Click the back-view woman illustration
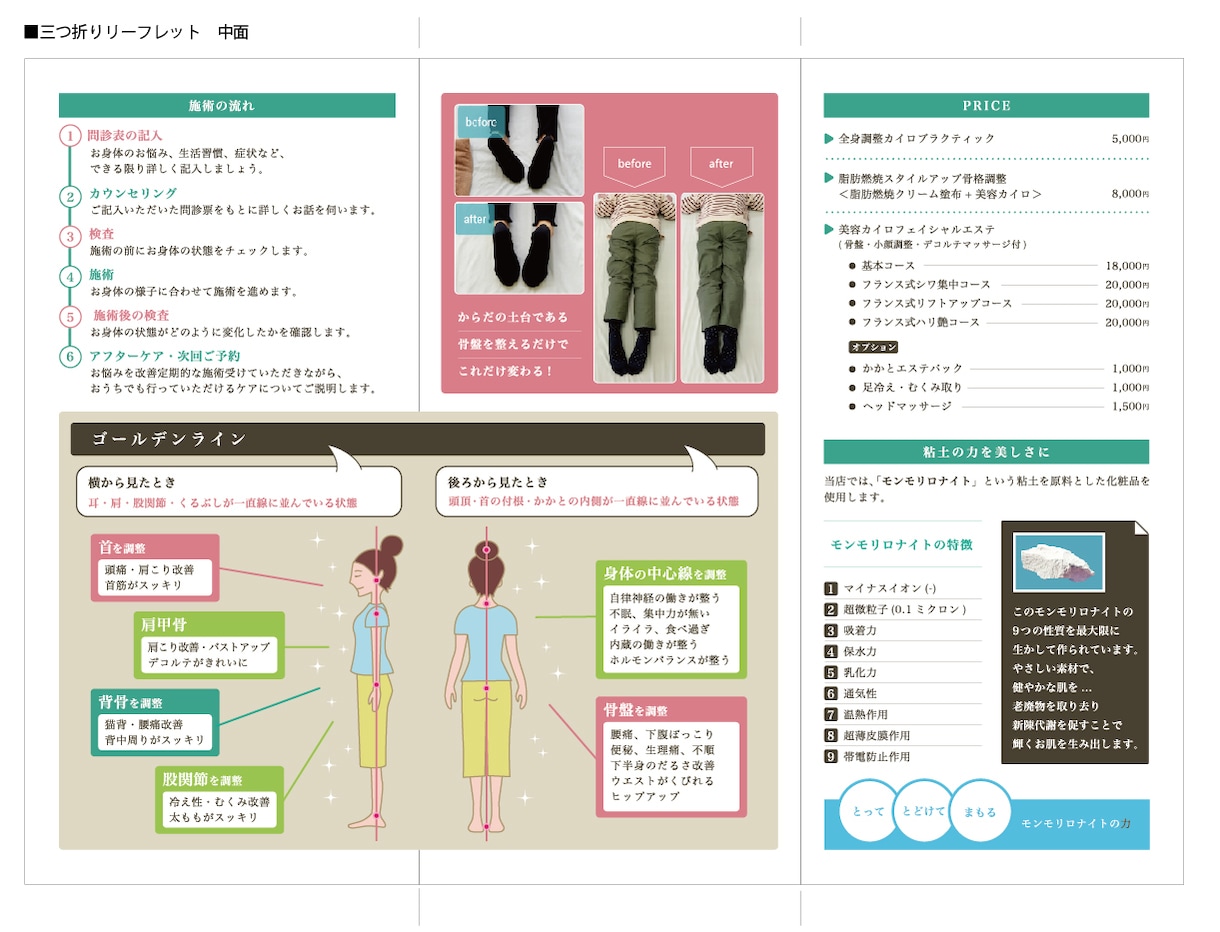Image resolution: width=1220 pixels, height=932 pixels. point(486,685)
